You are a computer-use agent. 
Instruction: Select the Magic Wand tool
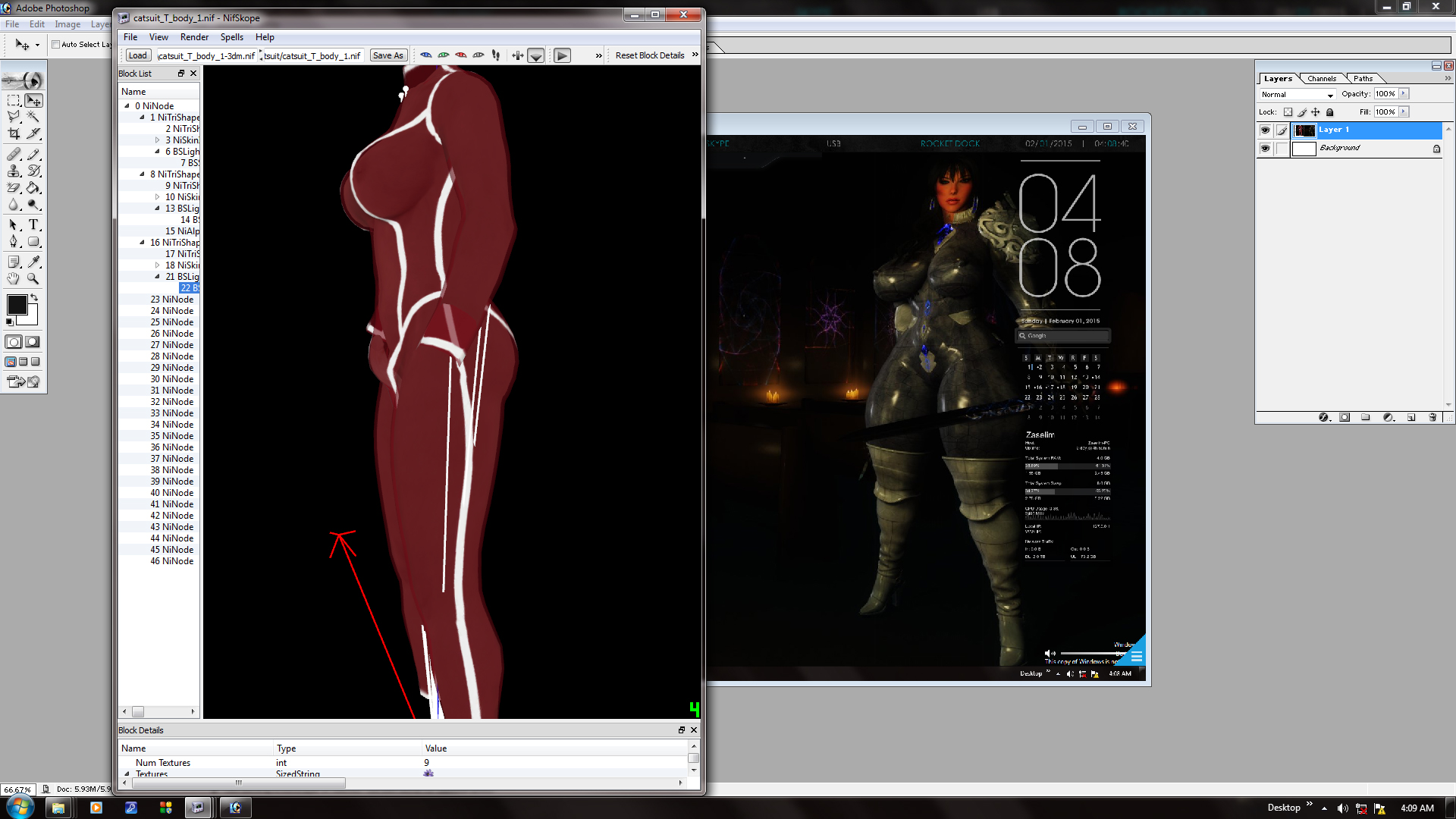tap(33, 117)
